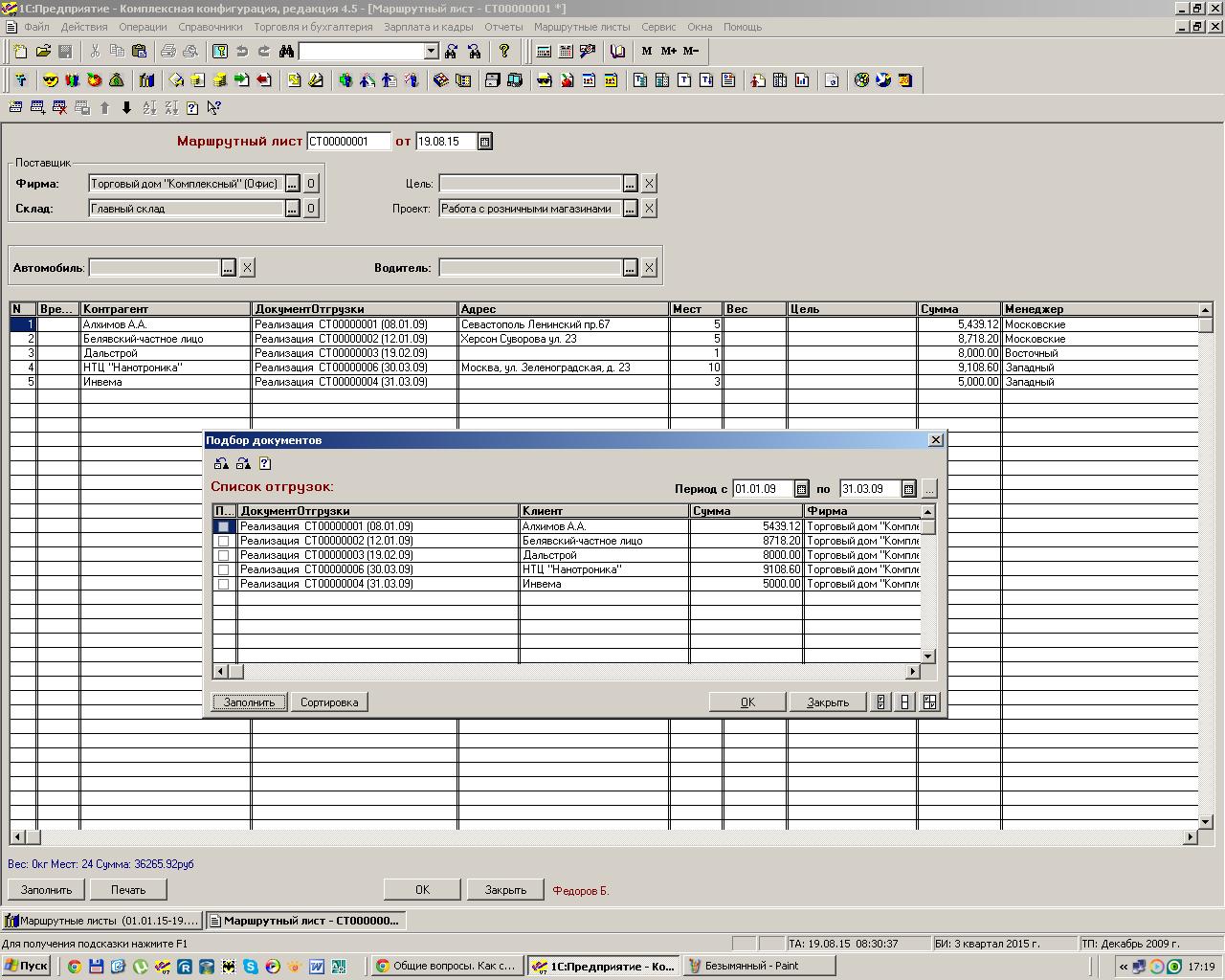Check the box for Реализация СТ00000002
Viewport: 1225px width, 980px height.
(224, 541)
